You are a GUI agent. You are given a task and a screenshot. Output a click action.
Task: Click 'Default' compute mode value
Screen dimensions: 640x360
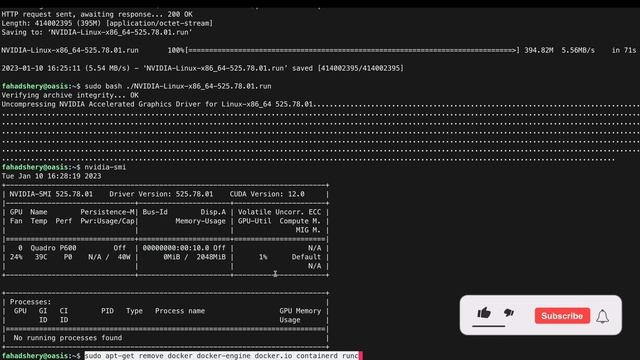(306, 257)
